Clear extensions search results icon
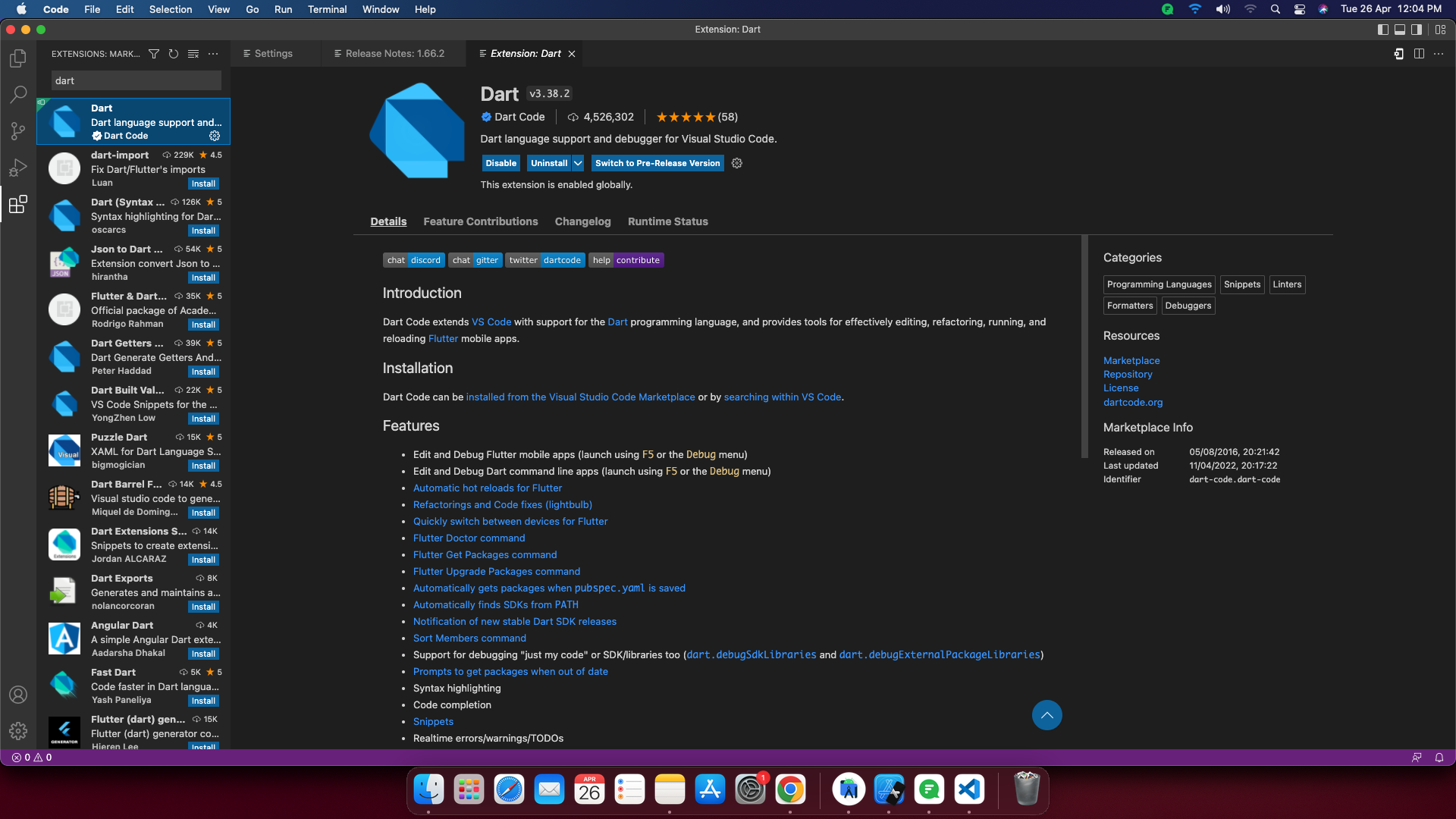The height and width of the screenshot is (819, 1456). point(193,54)
